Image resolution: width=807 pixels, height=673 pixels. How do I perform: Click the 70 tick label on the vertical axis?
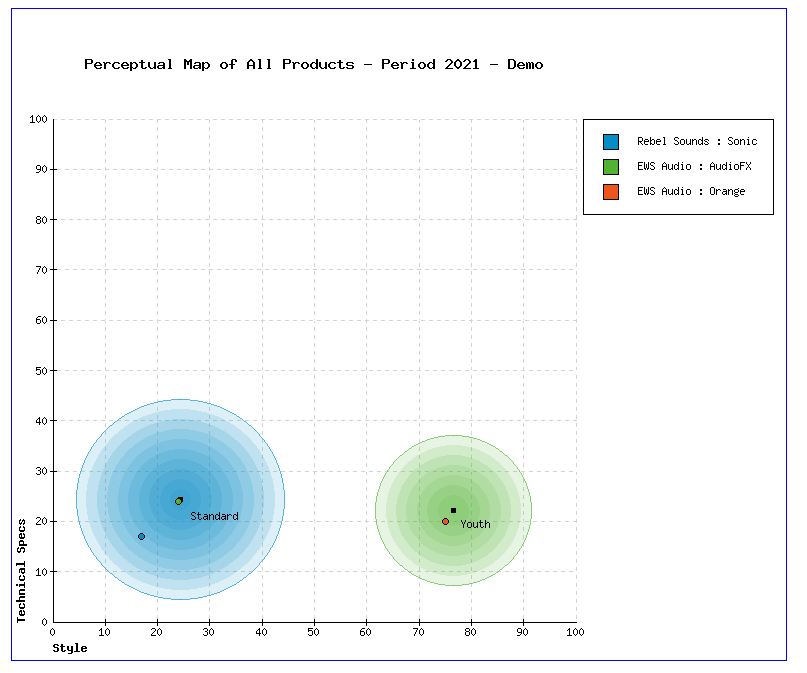click(41, 270)
